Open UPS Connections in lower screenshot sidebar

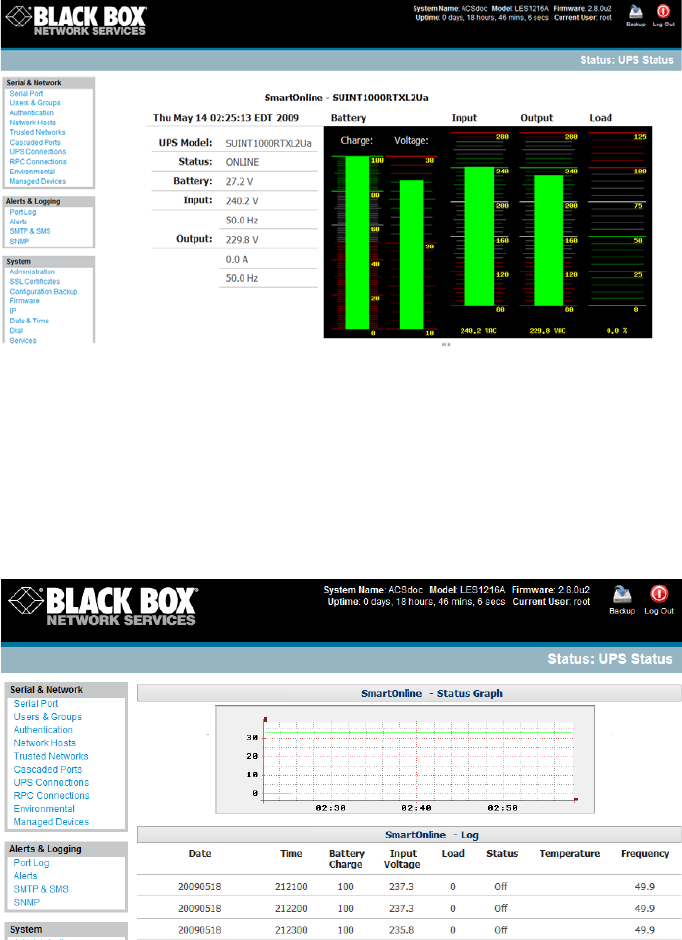52,783
